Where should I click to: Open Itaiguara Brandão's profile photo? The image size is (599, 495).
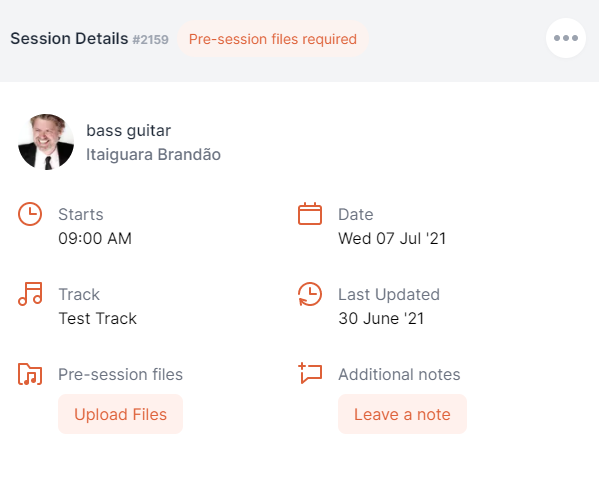click(46, 142)
